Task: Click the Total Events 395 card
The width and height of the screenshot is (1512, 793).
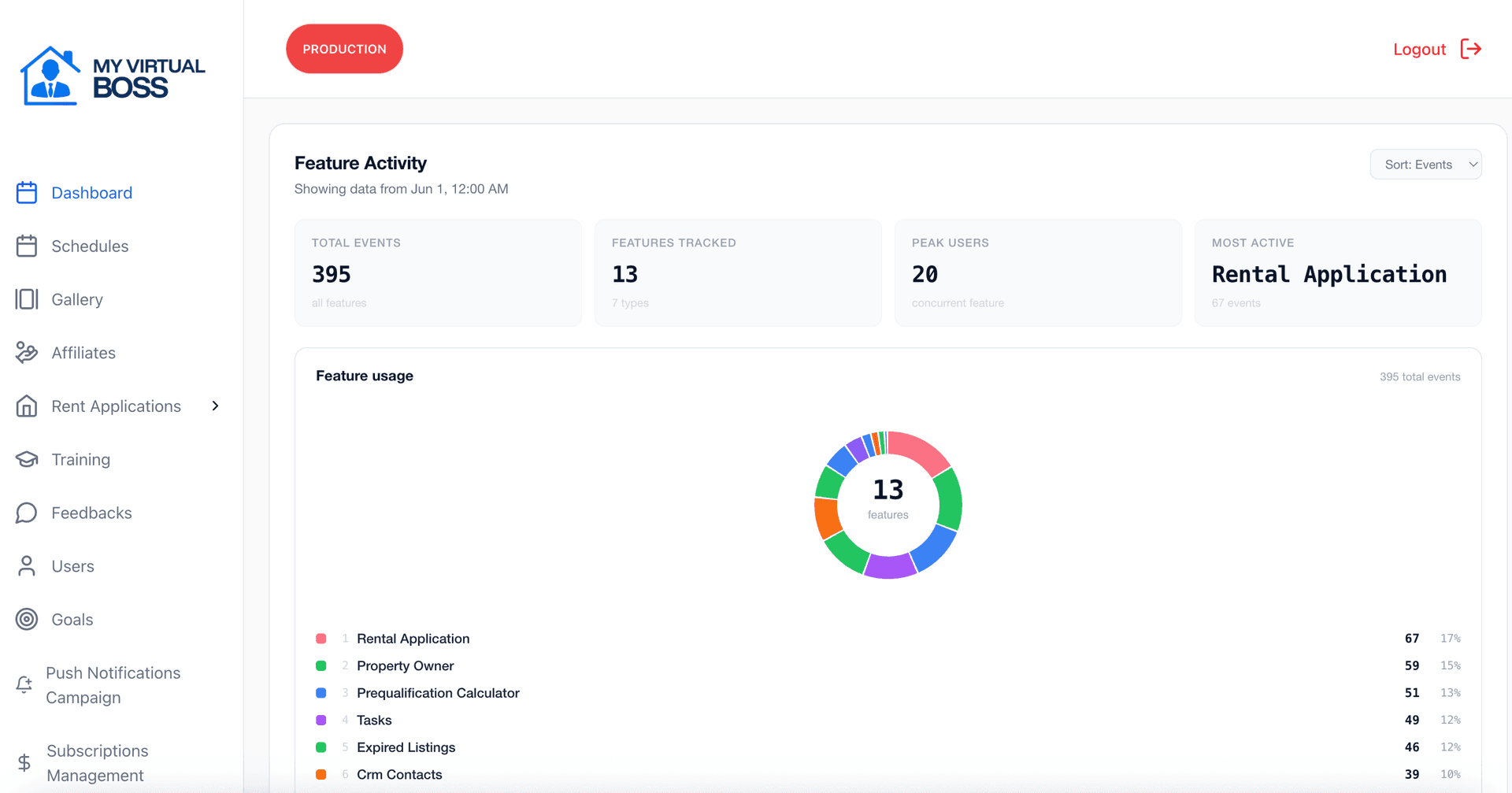Action: point(438,272)
